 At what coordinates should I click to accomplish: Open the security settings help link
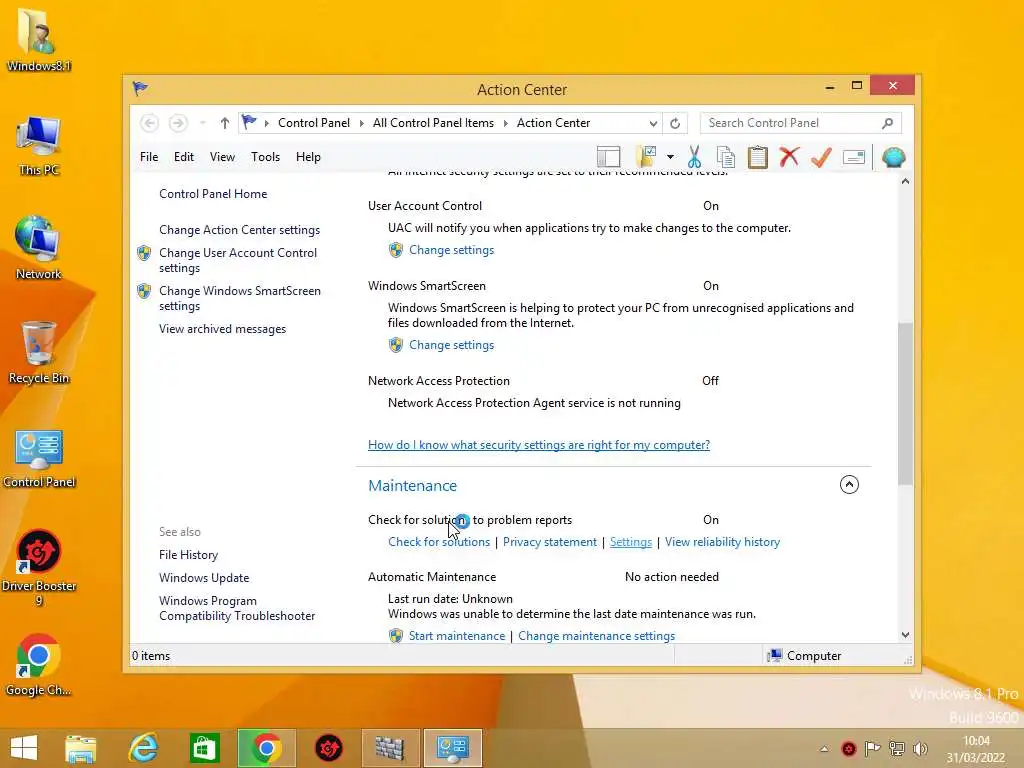coord(539,445)
